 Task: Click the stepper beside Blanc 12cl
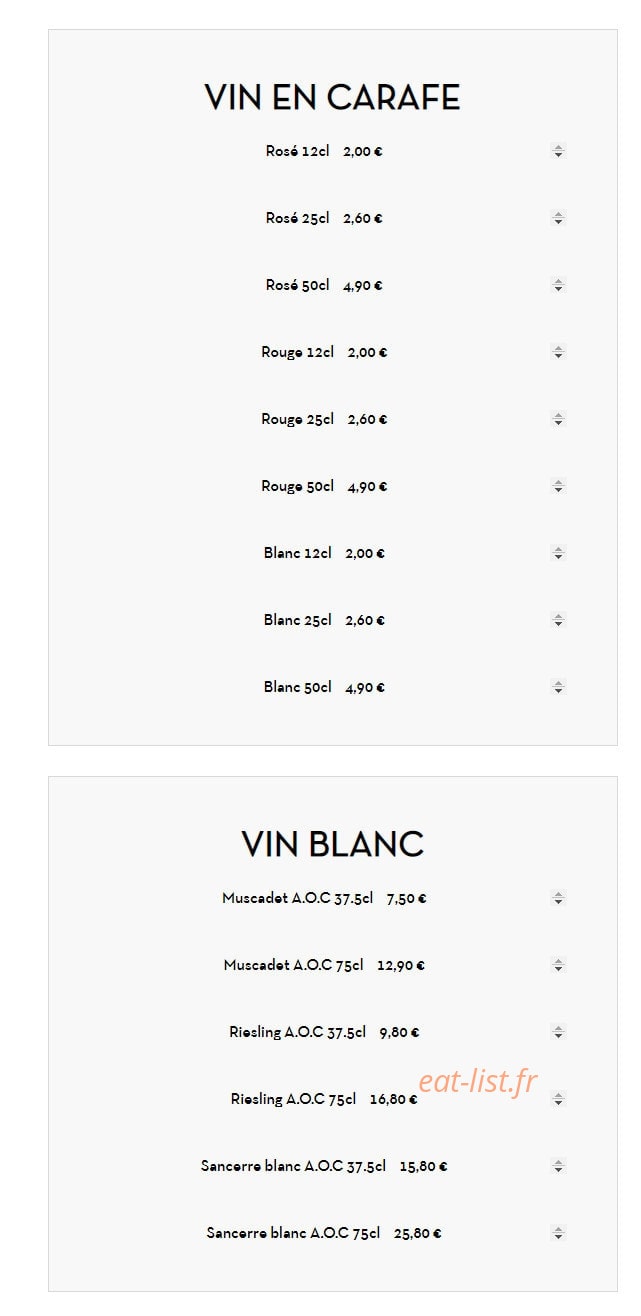coord(559,553)
